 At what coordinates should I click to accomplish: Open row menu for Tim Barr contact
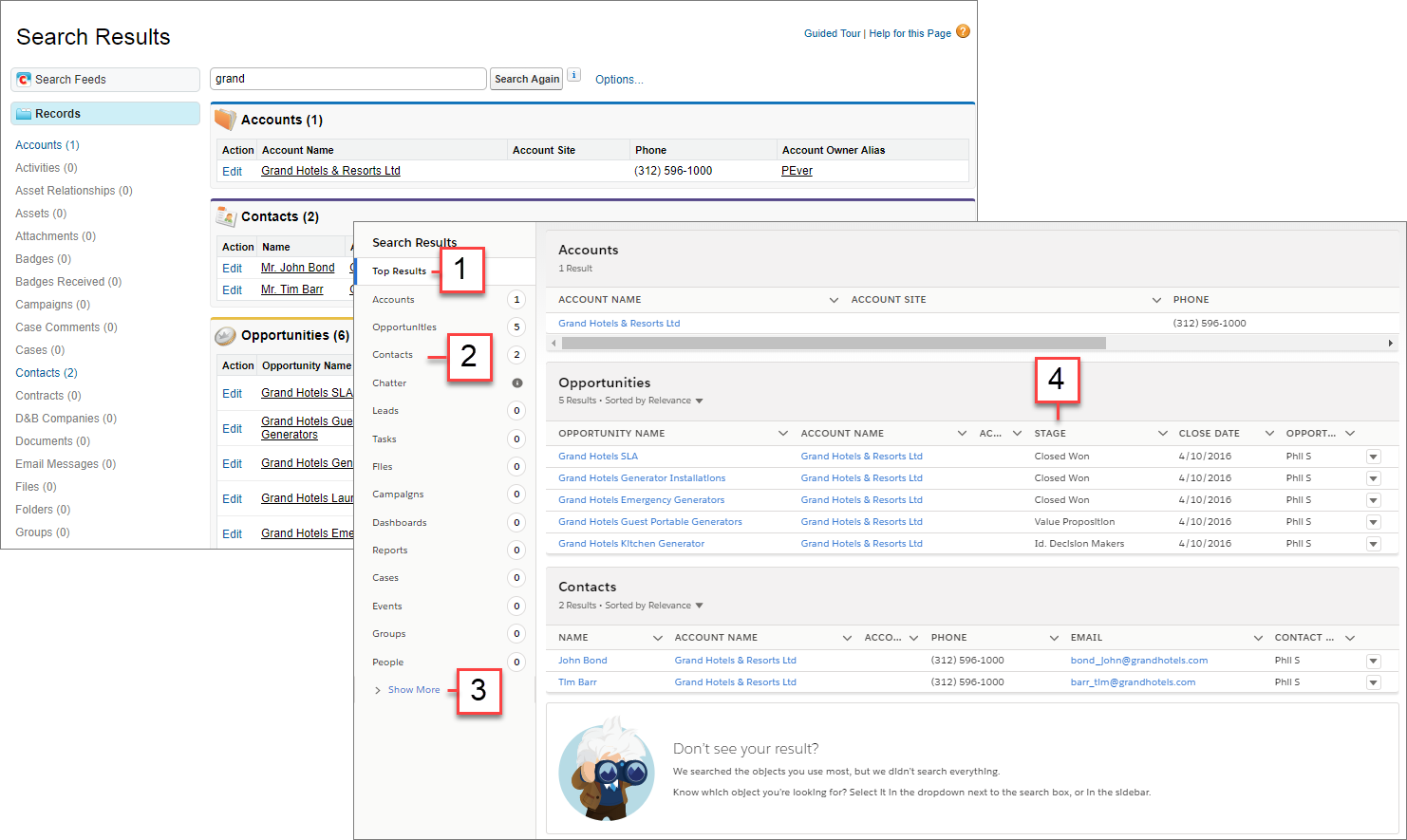coord(1373,682)
